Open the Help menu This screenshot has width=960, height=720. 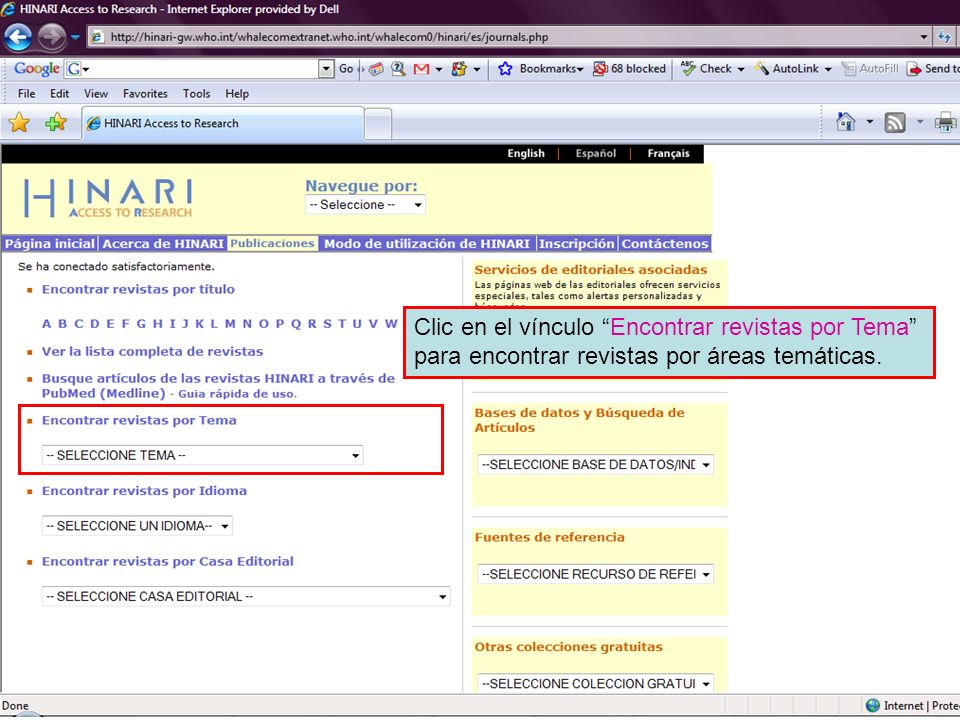(237, 94)
